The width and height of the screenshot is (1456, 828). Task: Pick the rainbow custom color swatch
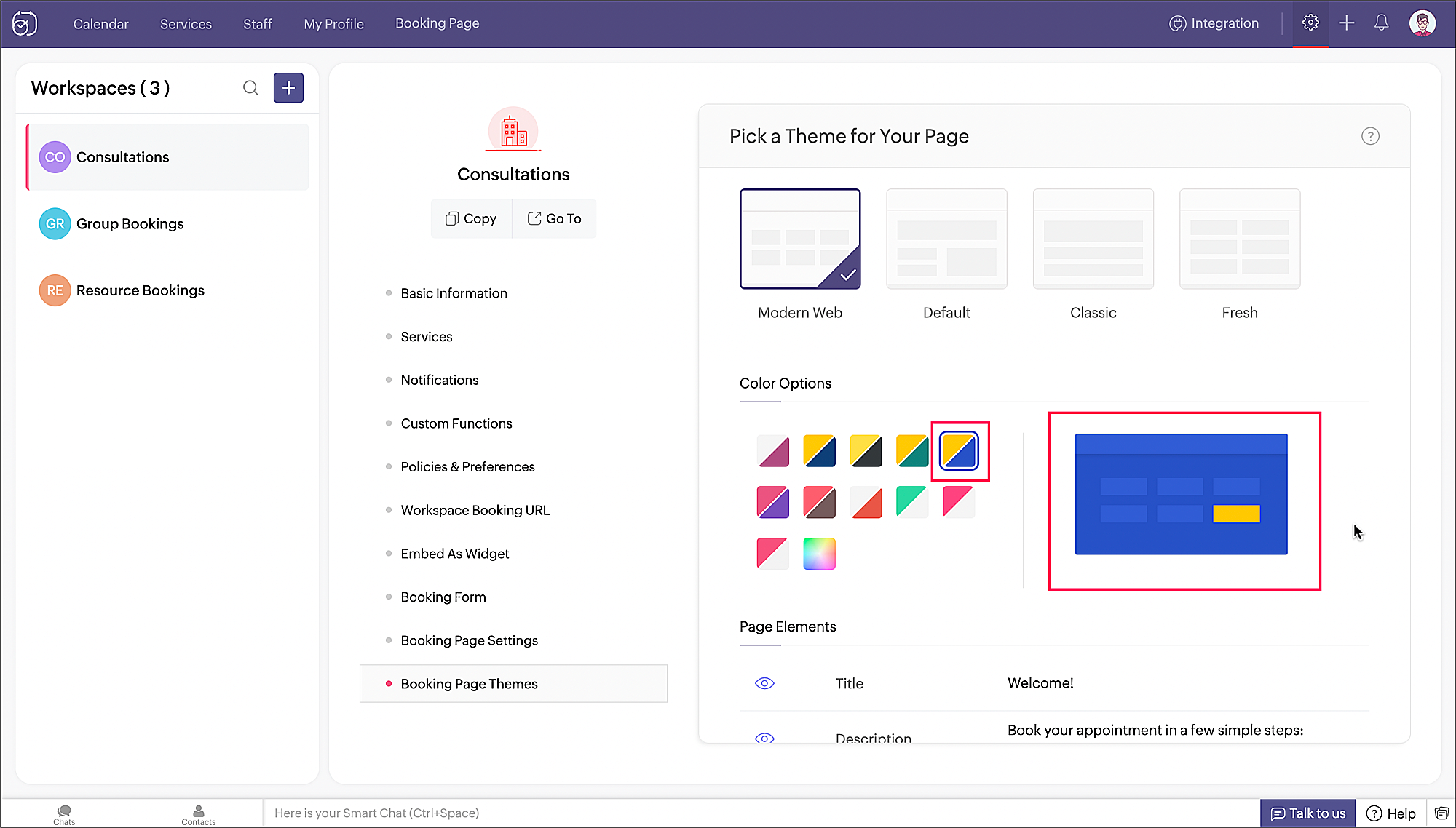(x=819, y=554)
